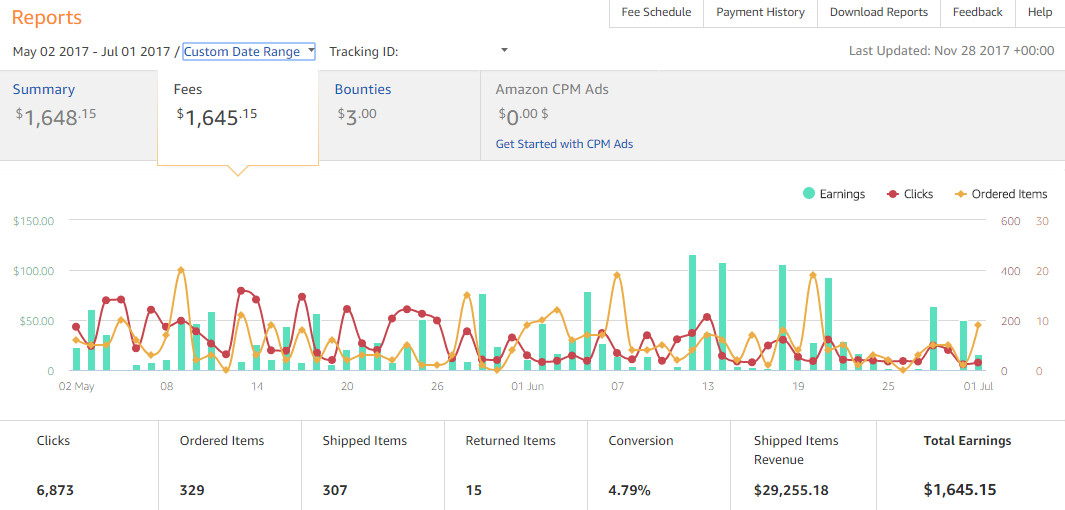Toggle the Earnings legend series
The image size is (1065, 510).
click(x=833, y=194)
